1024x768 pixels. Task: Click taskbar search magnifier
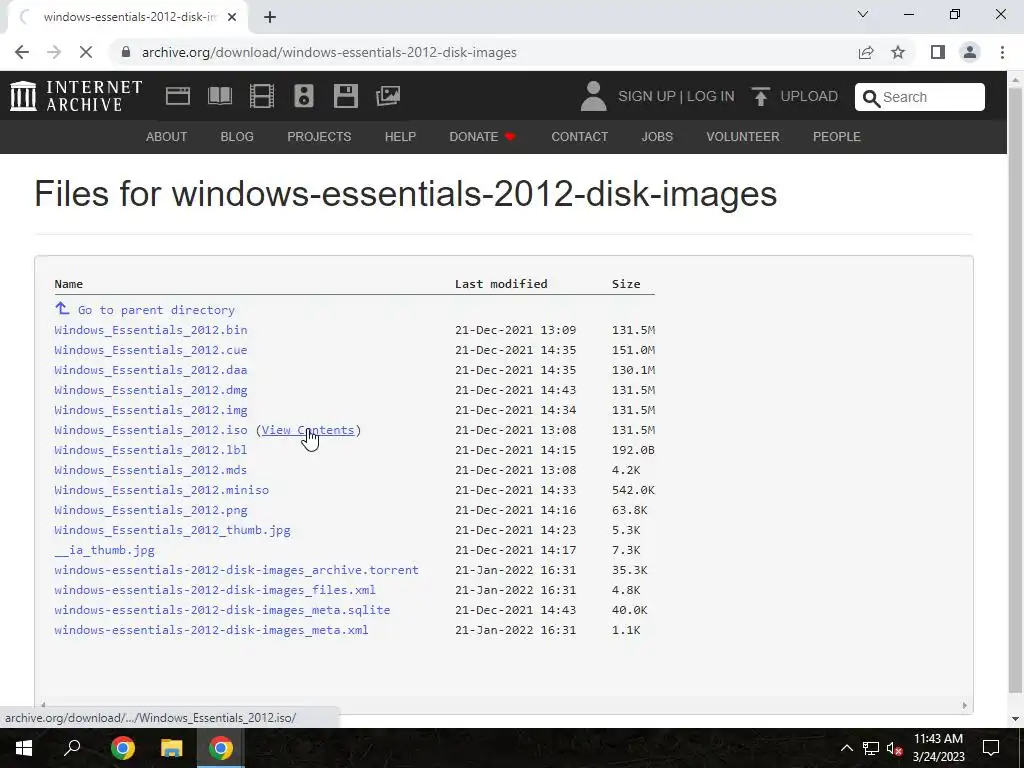coord(72,748)
